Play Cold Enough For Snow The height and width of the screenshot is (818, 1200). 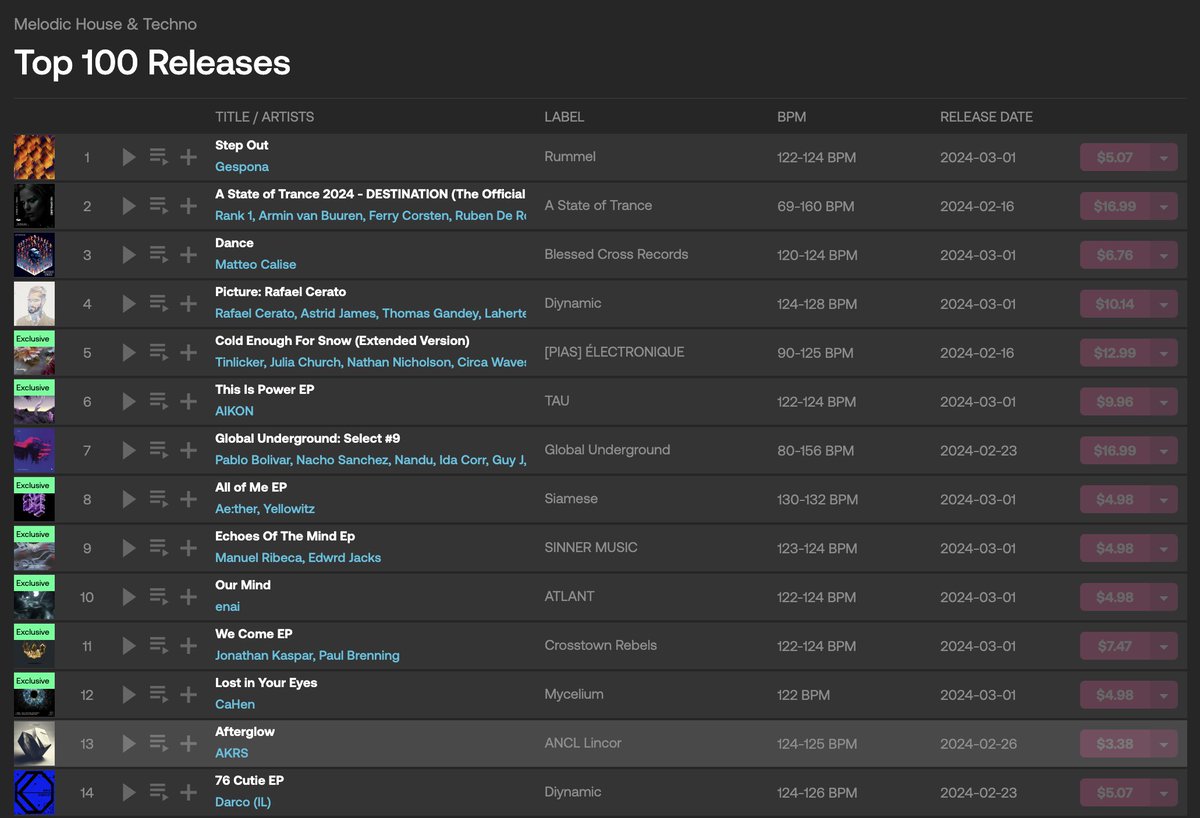coord(128,352)
